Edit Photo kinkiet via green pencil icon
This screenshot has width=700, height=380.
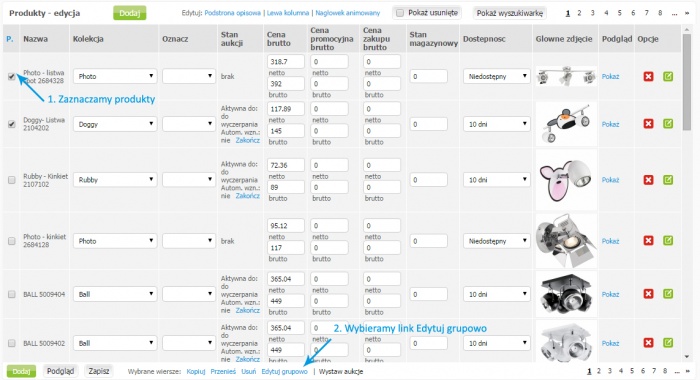[x=668, y=241]
